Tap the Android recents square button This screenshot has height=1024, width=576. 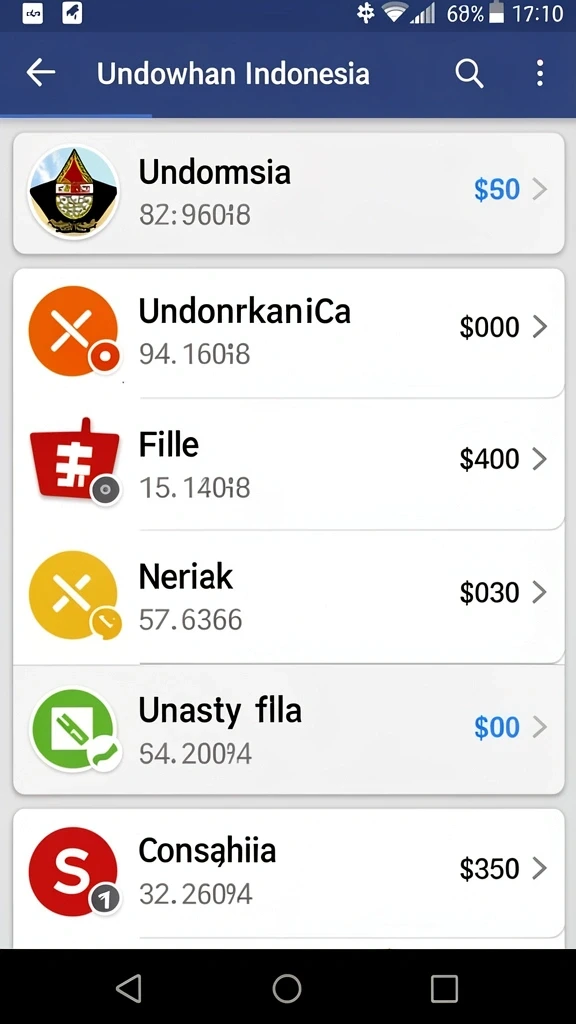444,989
